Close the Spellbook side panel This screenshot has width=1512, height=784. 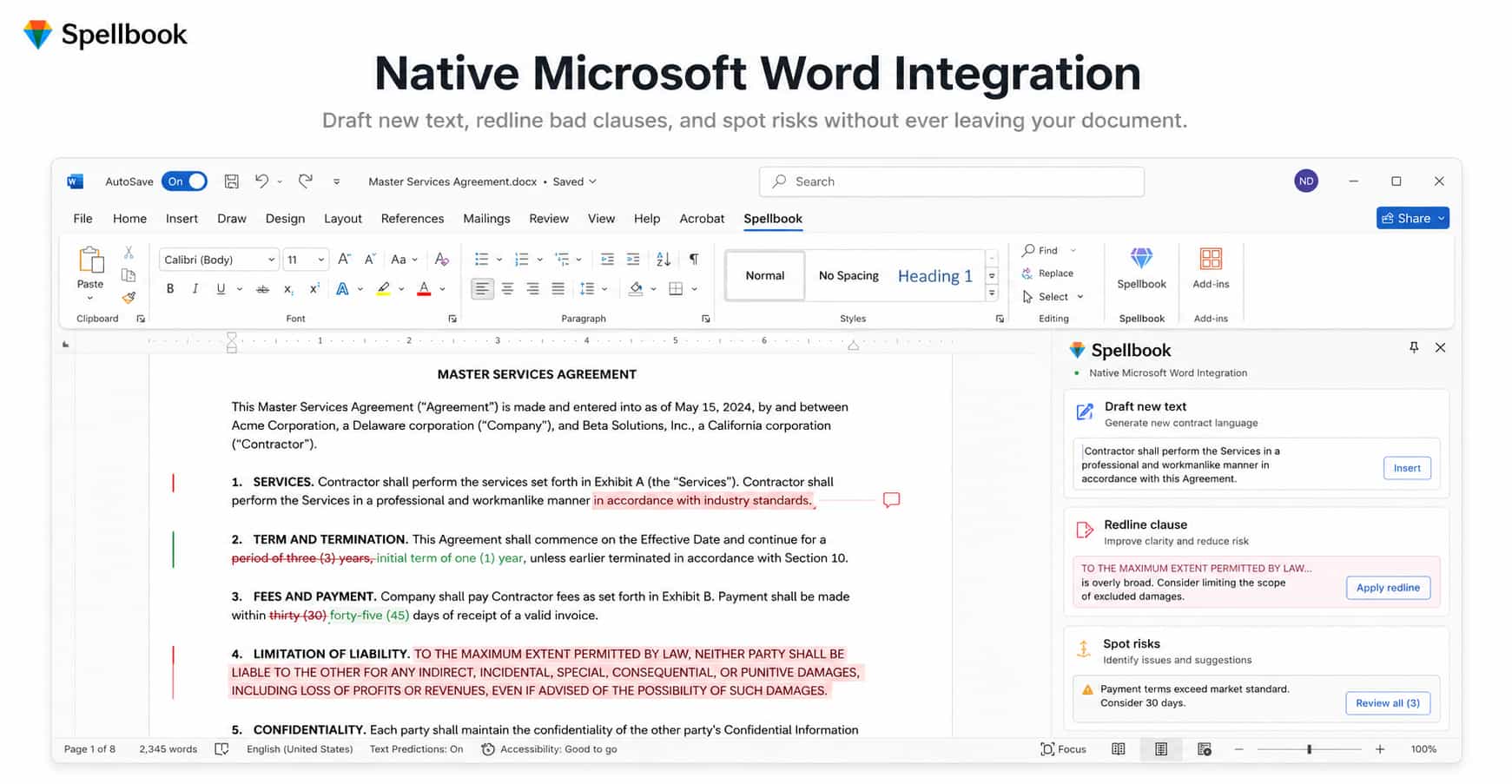(1440, 347)
